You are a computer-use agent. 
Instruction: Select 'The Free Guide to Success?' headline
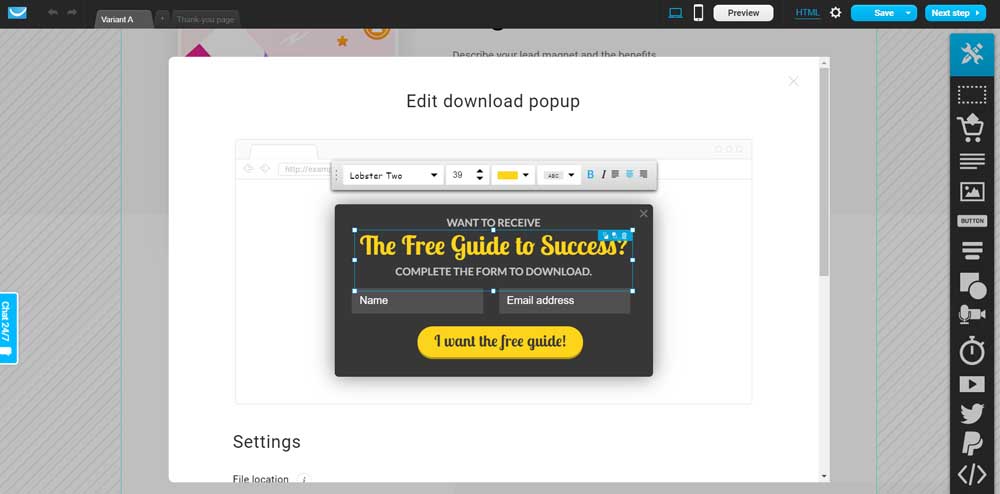[x=494, y=246]
